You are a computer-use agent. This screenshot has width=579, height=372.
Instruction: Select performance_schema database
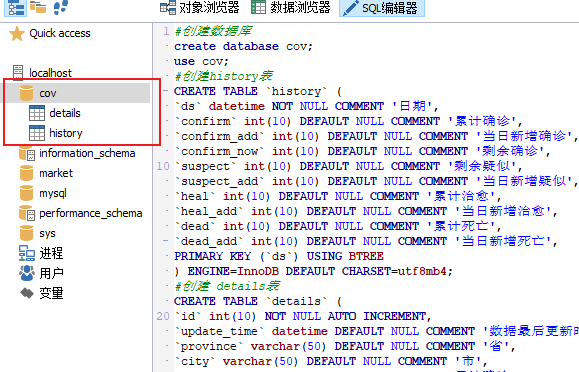tap(90, 213)
